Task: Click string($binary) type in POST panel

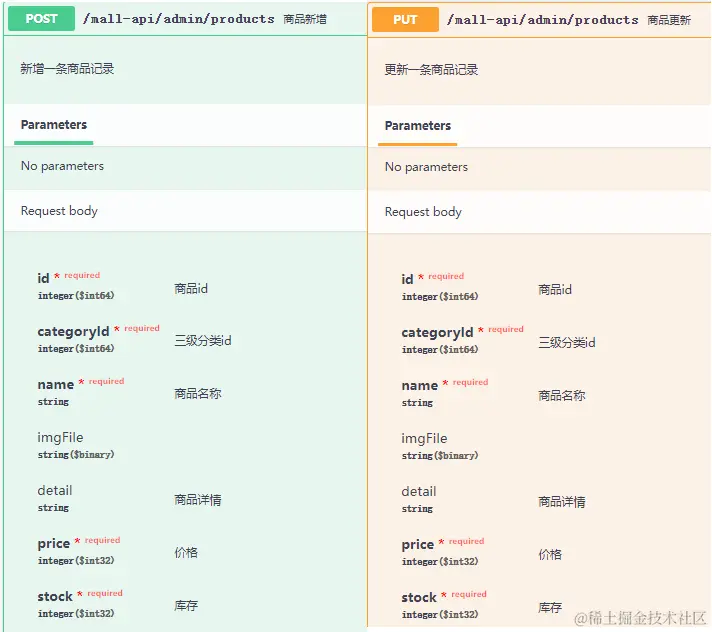Action: [x=76, y=454]
